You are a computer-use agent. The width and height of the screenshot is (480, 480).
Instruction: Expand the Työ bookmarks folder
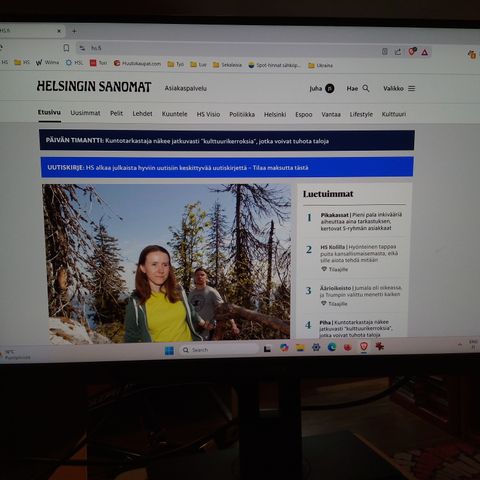pos(176,64)
